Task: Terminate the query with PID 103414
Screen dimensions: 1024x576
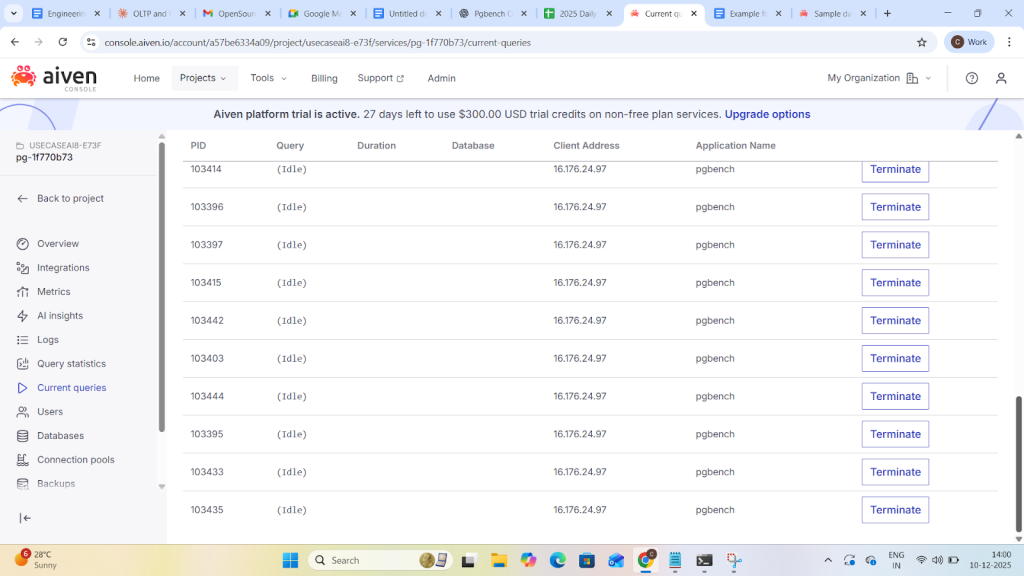Action: pos(895,170)
